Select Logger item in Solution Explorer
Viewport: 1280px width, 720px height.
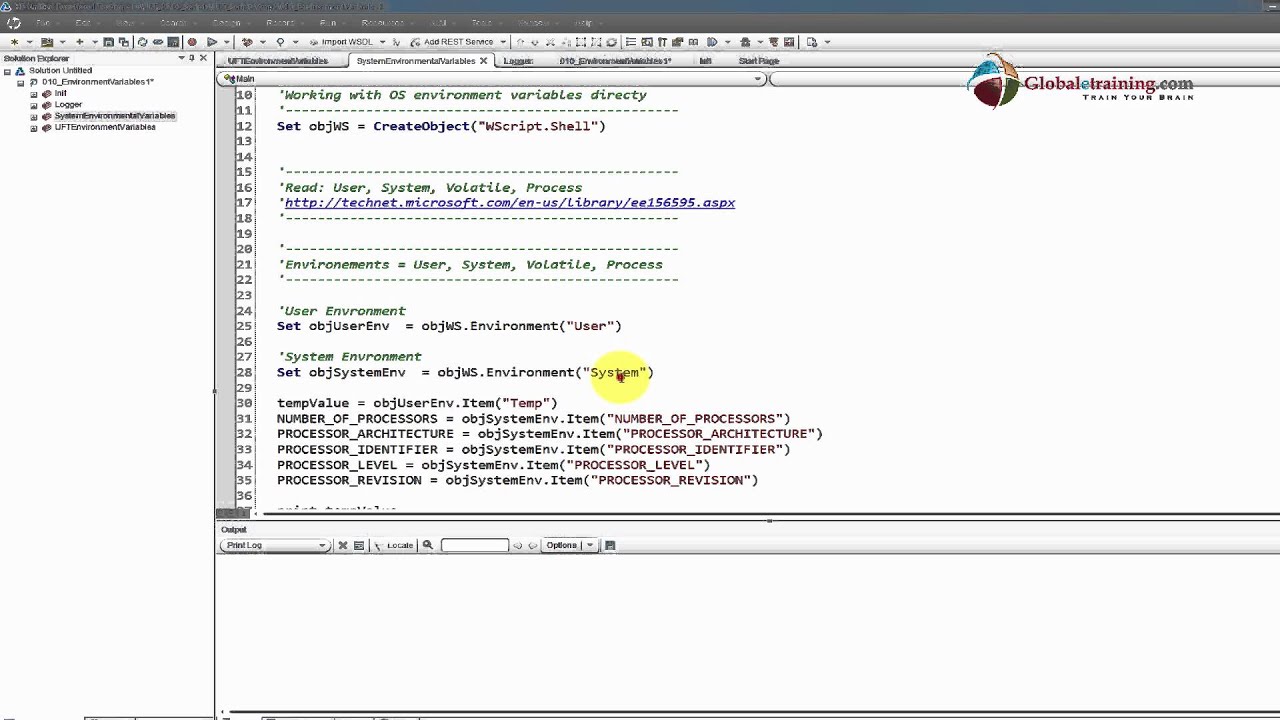pos(68,105)
